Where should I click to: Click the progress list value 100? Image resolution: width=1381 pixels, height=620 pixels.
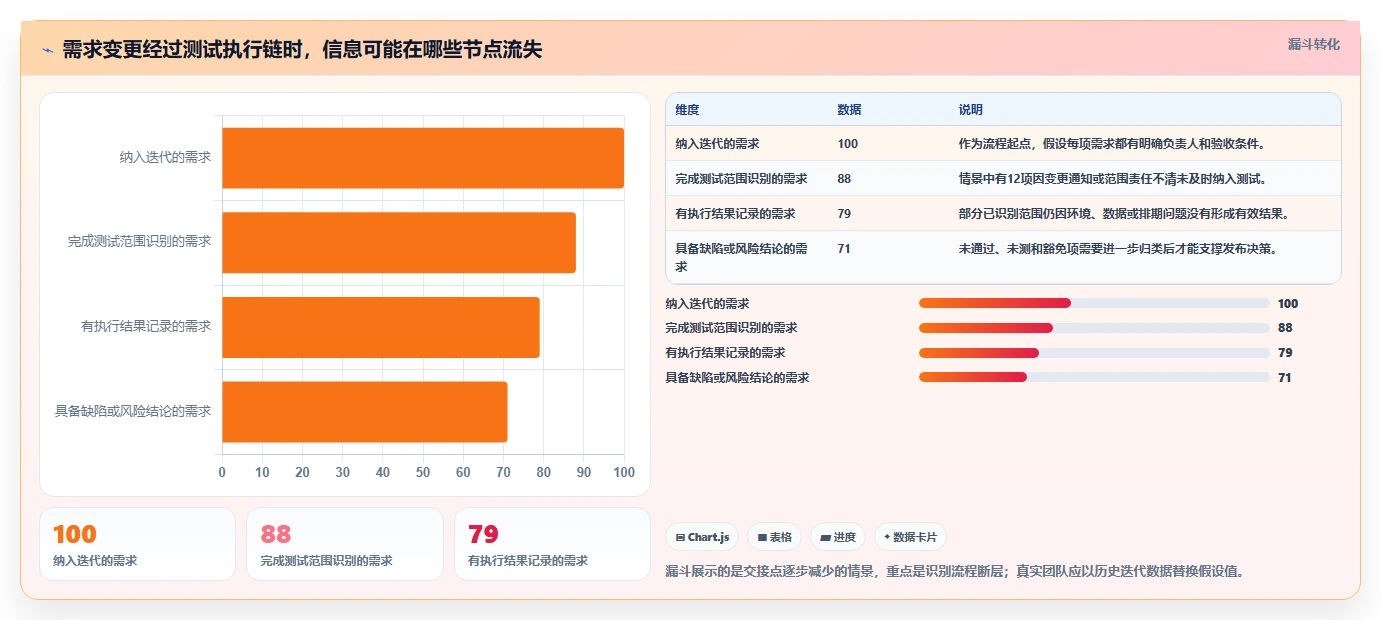(x=1288, y=304)
